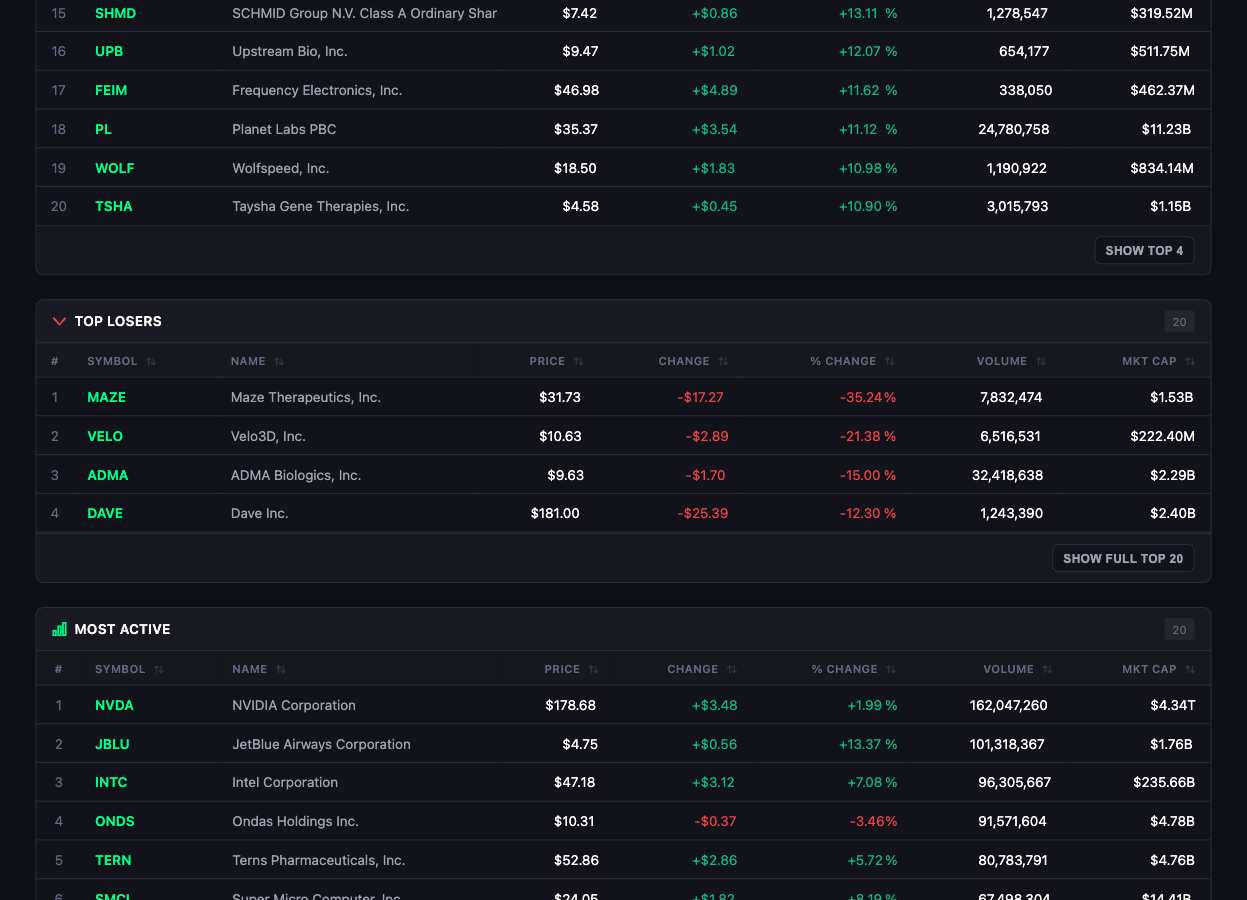Click the 20 count badge on Top Losers

[1179, 321]
